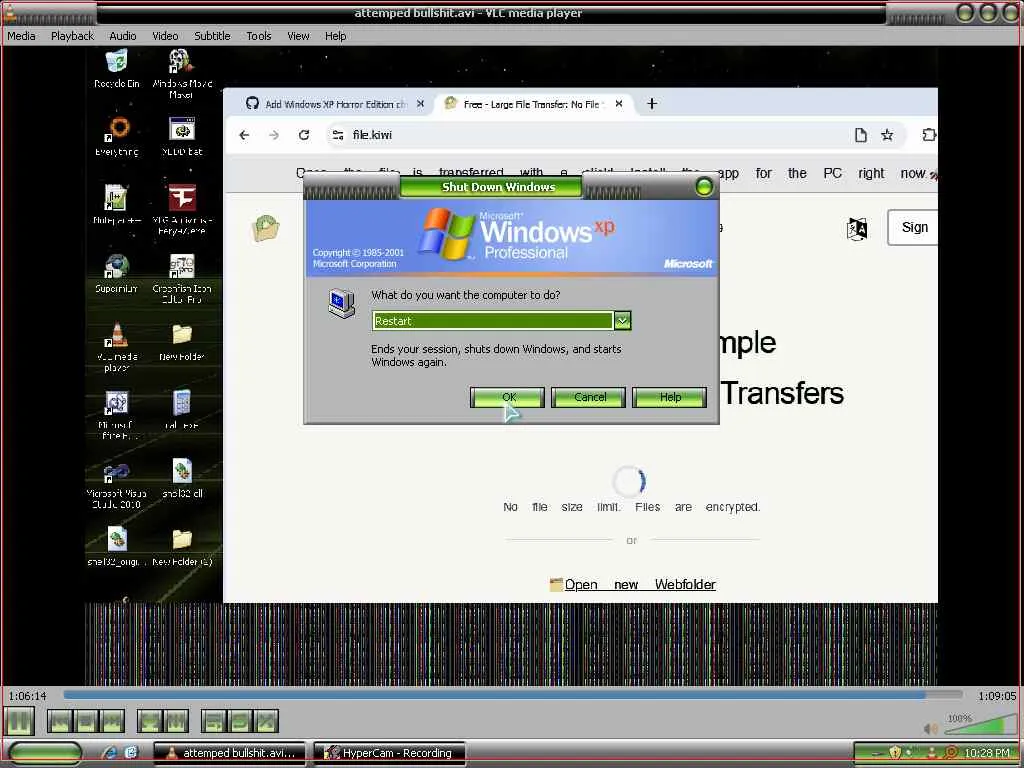Open a new browser tab with plus
The width and height of the screenshot is (1024, 768).
651,104
